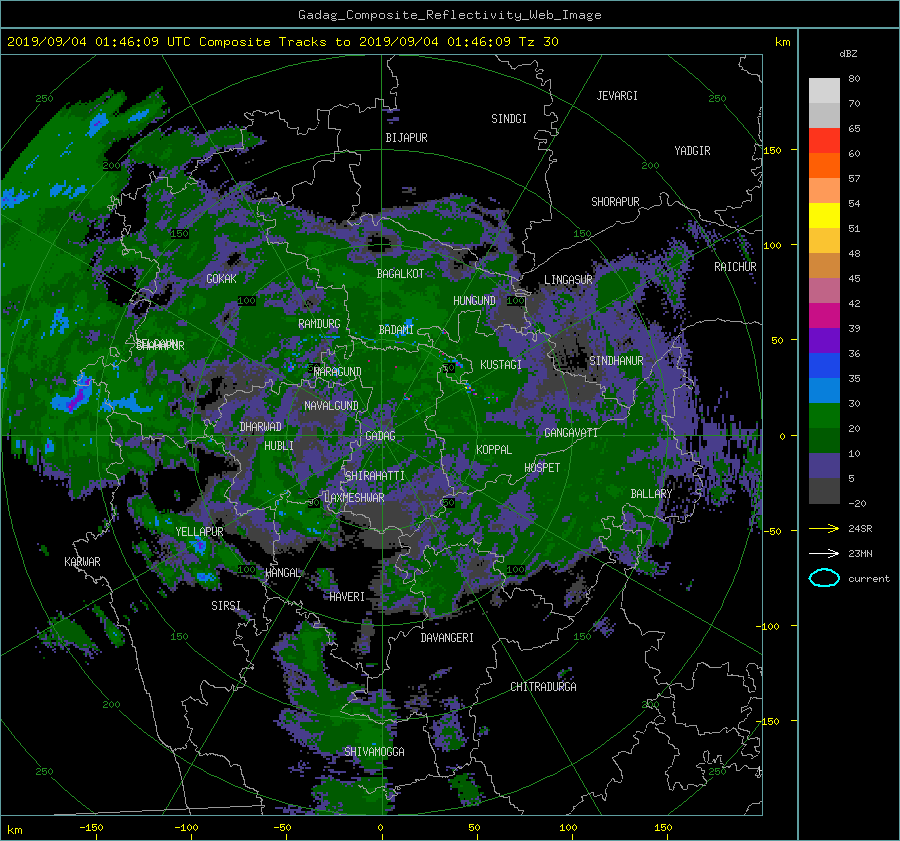Pick the purple 36-39 dBZ legend swatch

pyautogui.click(x=824, y=340)
